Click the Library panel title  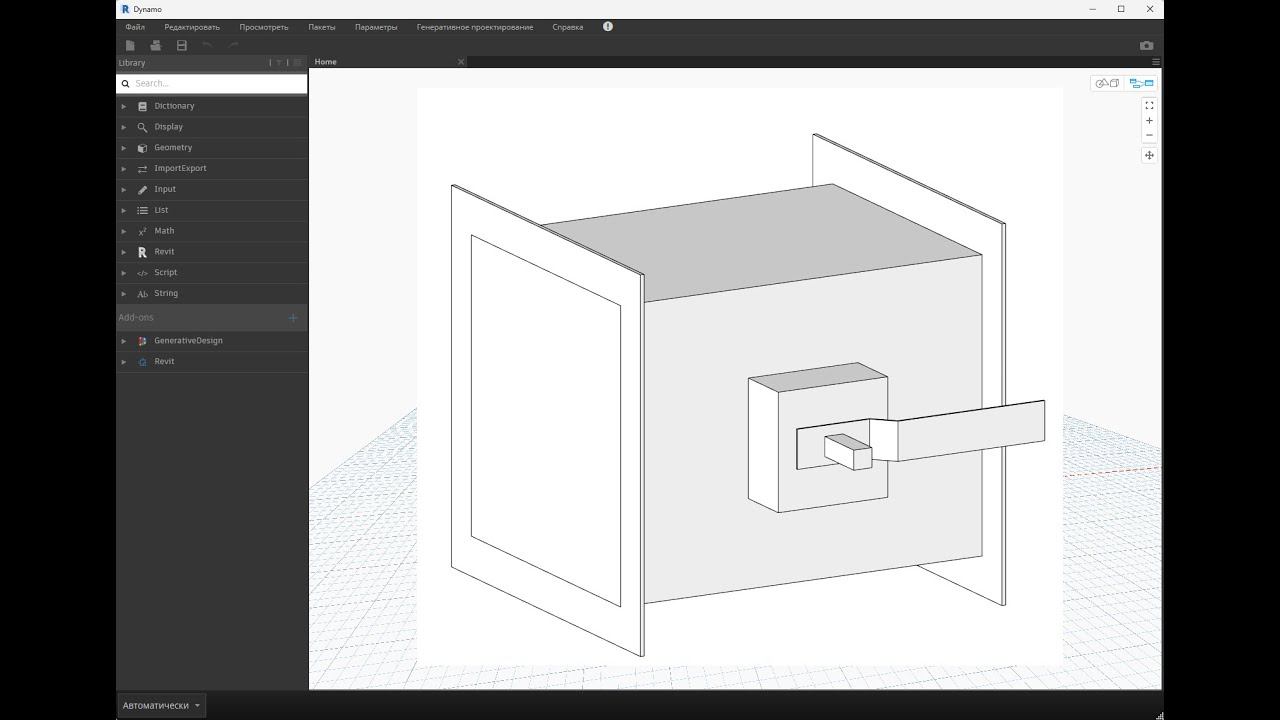click(132, 63)
